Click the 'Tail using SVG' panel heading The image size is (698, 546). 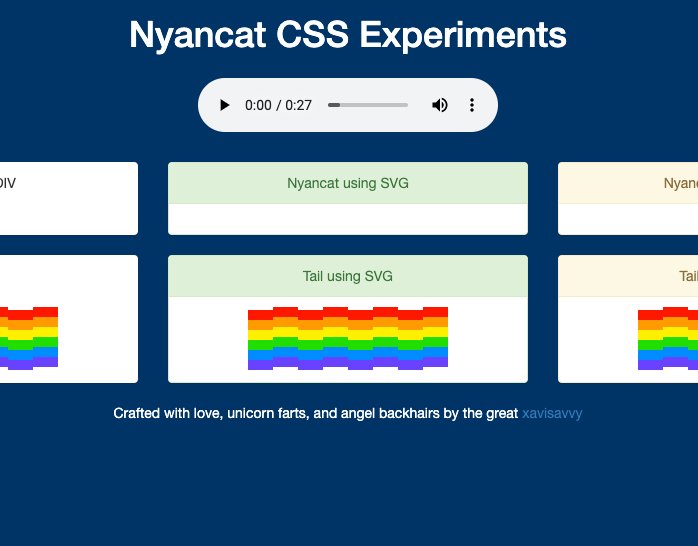coord(348,276)
